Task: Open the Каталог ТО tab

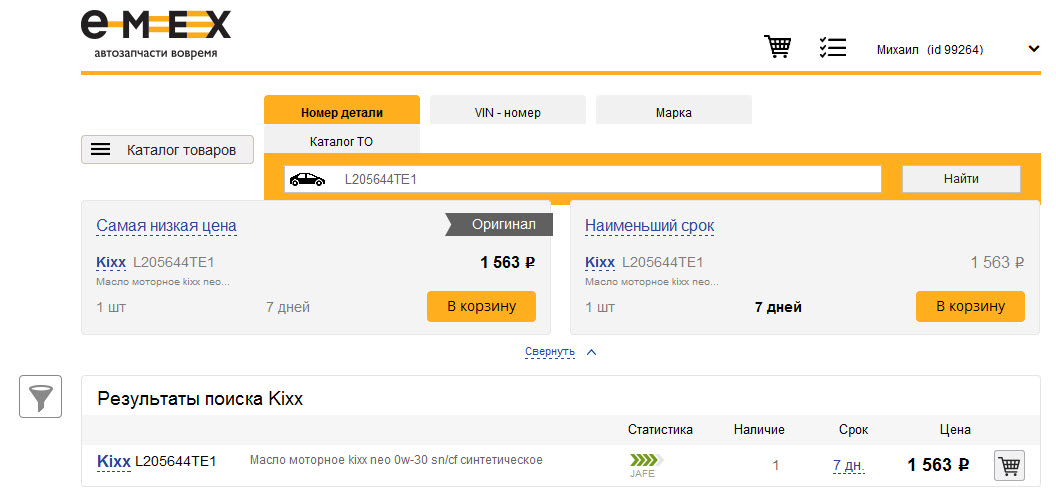Action: coord(341,141)
